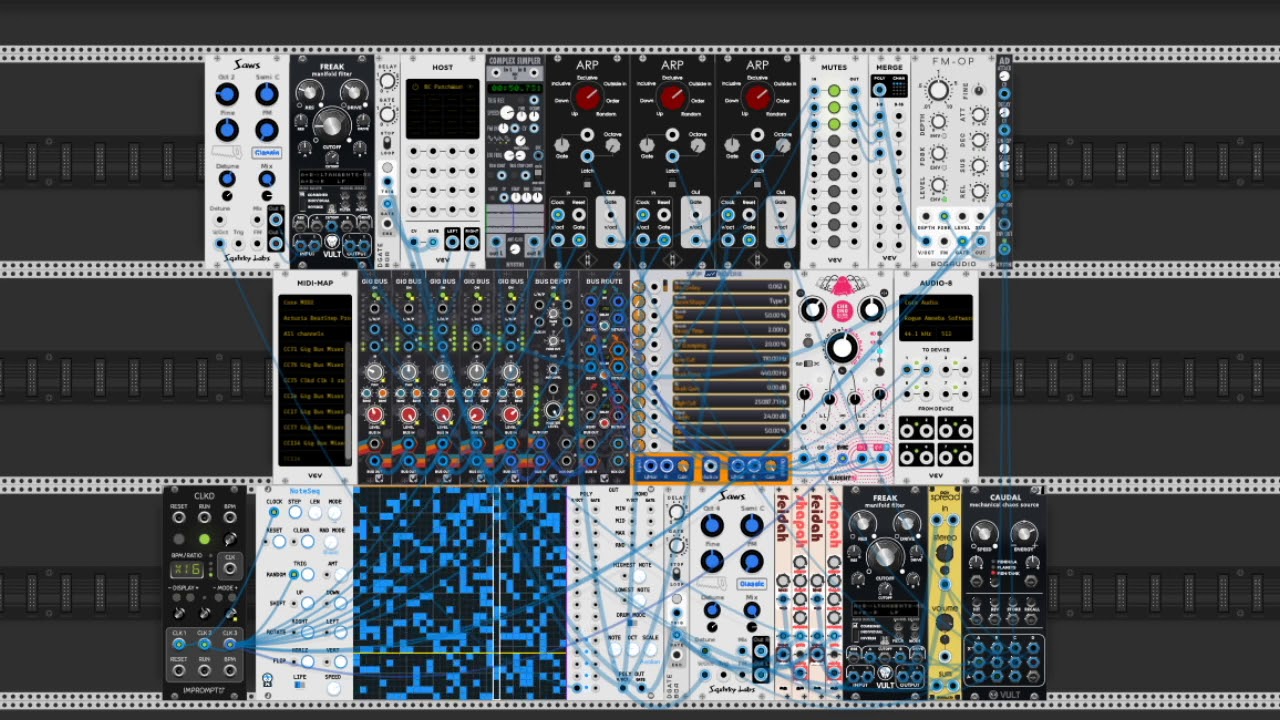This screenshot has width=1280, height=720.
Task: Click the CLK 2 output jack on CLKD
Action: click(x=204, y=644)
